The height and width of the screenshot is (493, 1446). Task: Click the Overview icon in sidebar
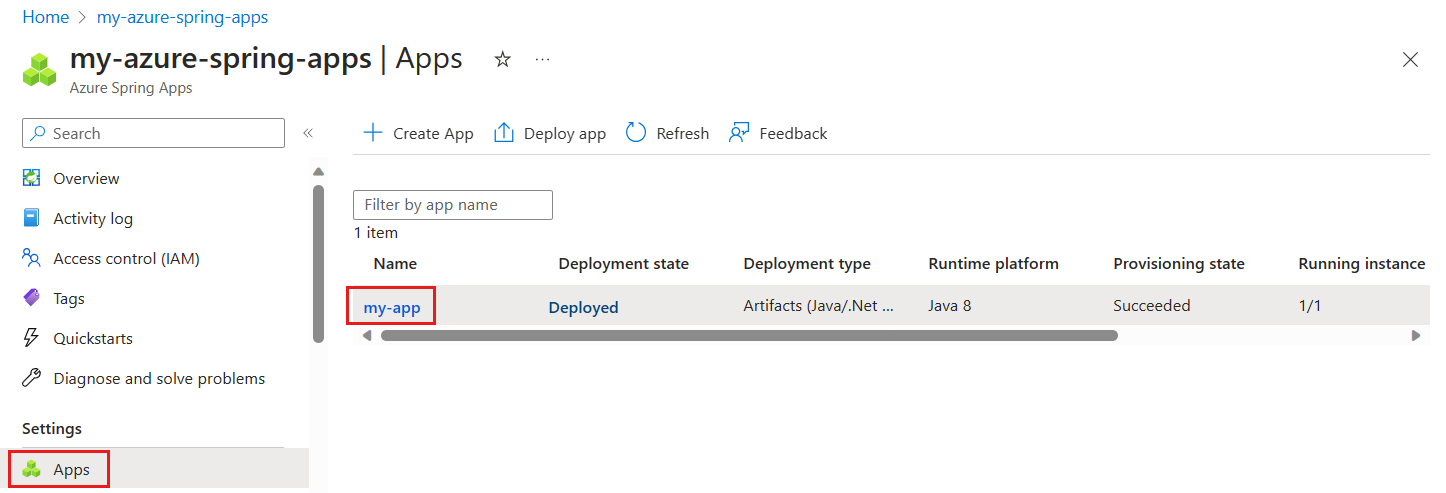click(x=31, y=178)
